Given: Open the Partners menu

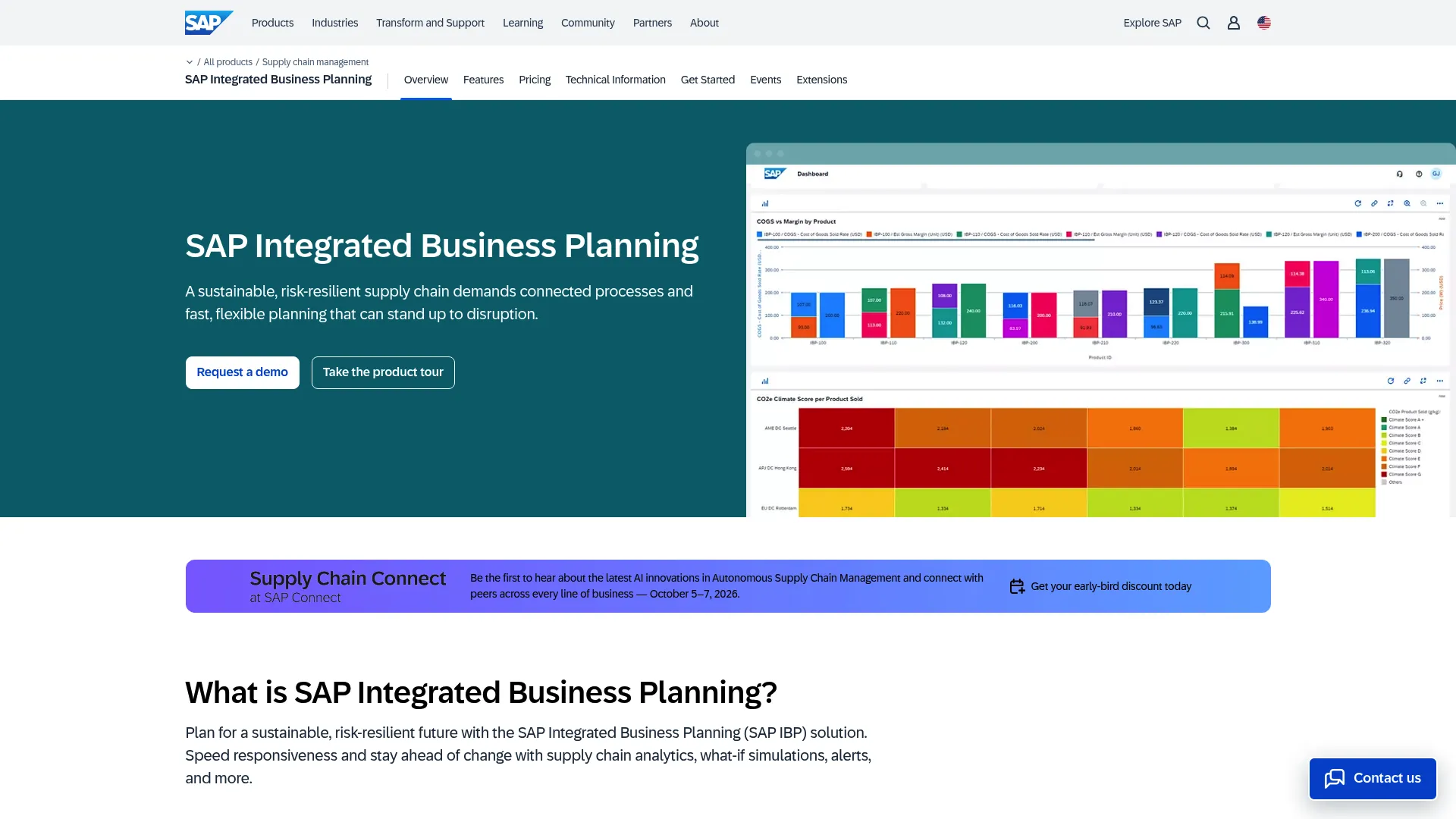Looking at the screenshot, I should [x=652, y=23].
